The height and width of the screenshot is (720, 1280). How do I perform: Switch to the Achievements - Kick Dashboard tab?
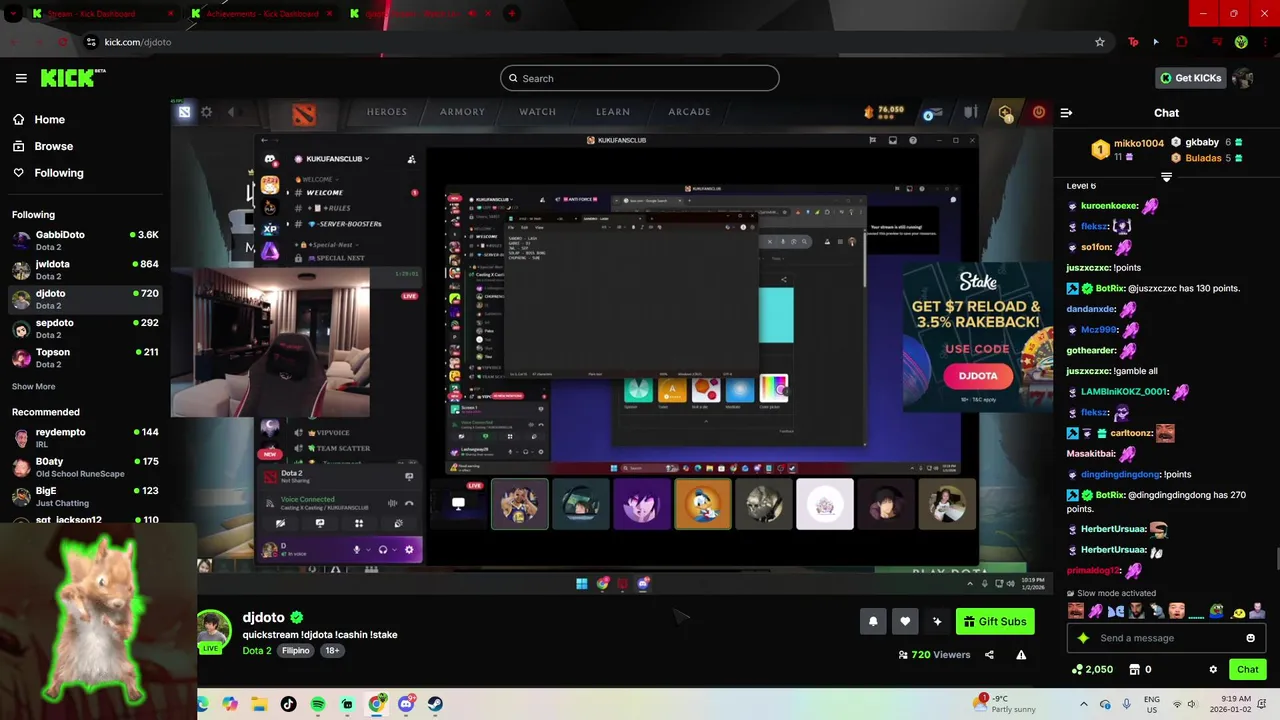pyautogui.click(x=262, y=14)
